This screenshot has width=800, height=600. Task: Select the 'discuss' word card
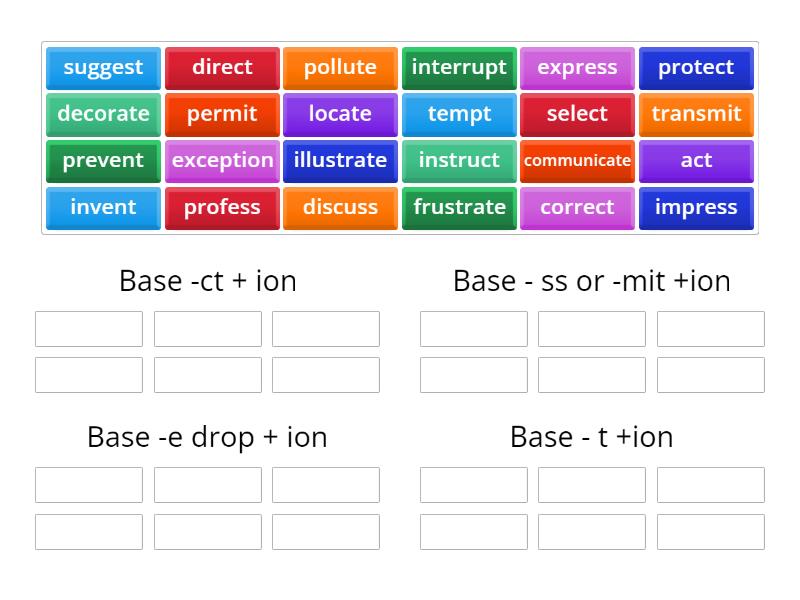pyautogui.click(x=340, y=208)
